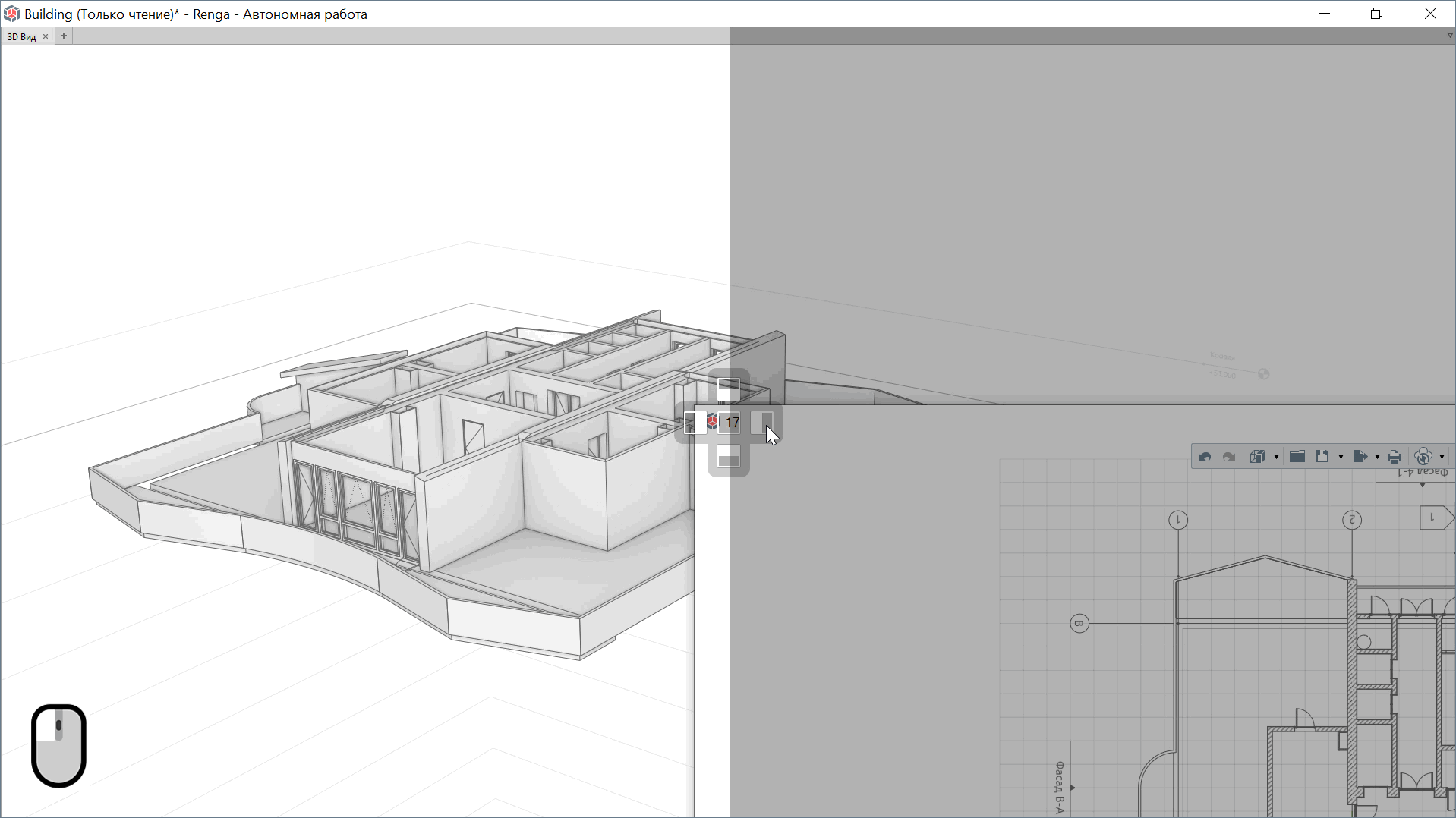Open the tab list dropdown arrow at the tab bar's right end
Screen dimensions: 1456x818
(1449, 36)
